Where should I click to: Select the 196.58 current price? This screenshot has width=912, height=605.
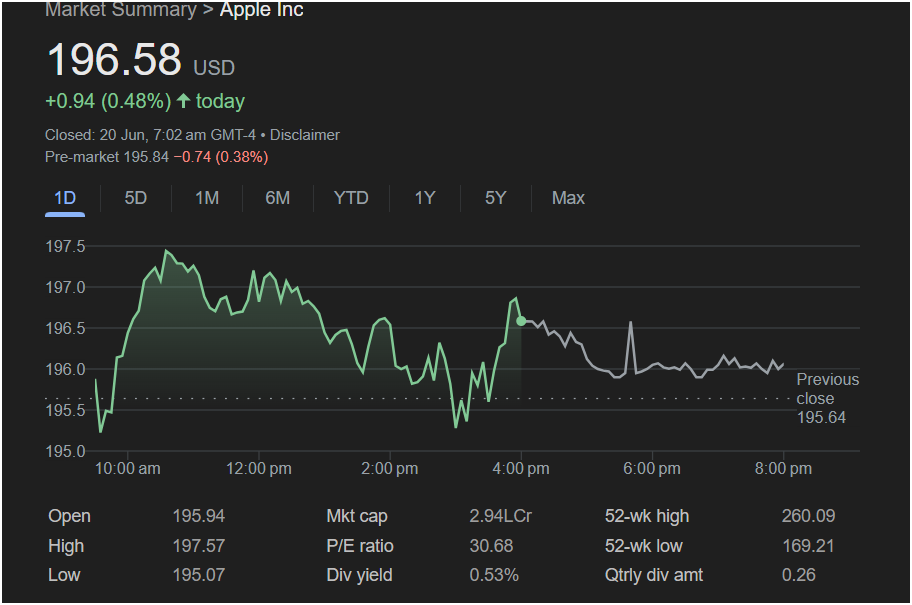pos(114,59)
